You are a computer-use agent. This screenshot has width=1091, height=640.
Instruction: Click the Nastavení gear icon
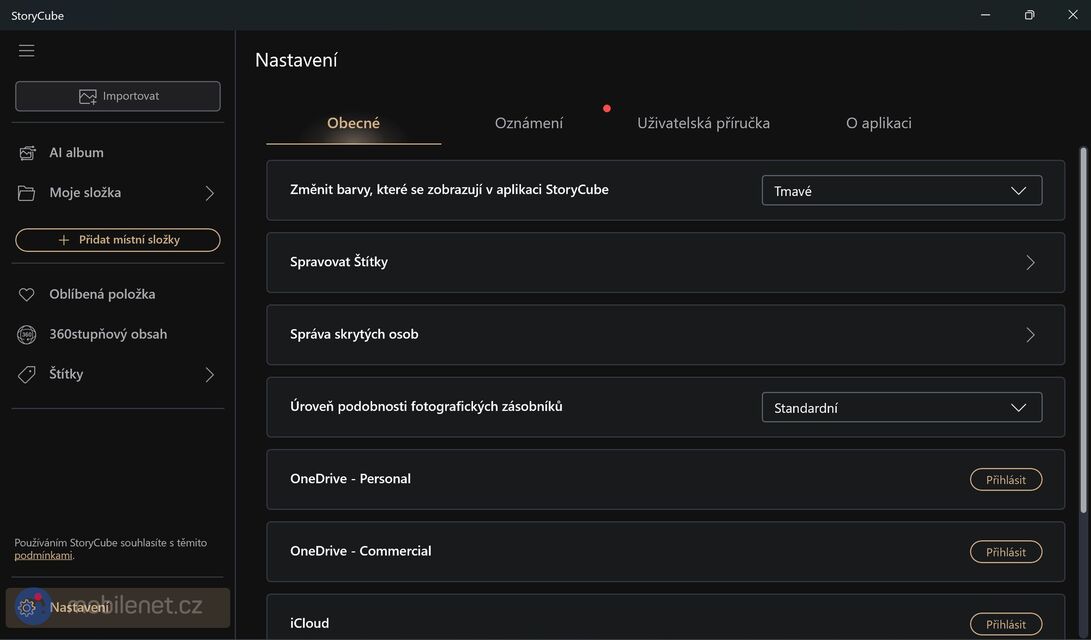tap(27, 607)
